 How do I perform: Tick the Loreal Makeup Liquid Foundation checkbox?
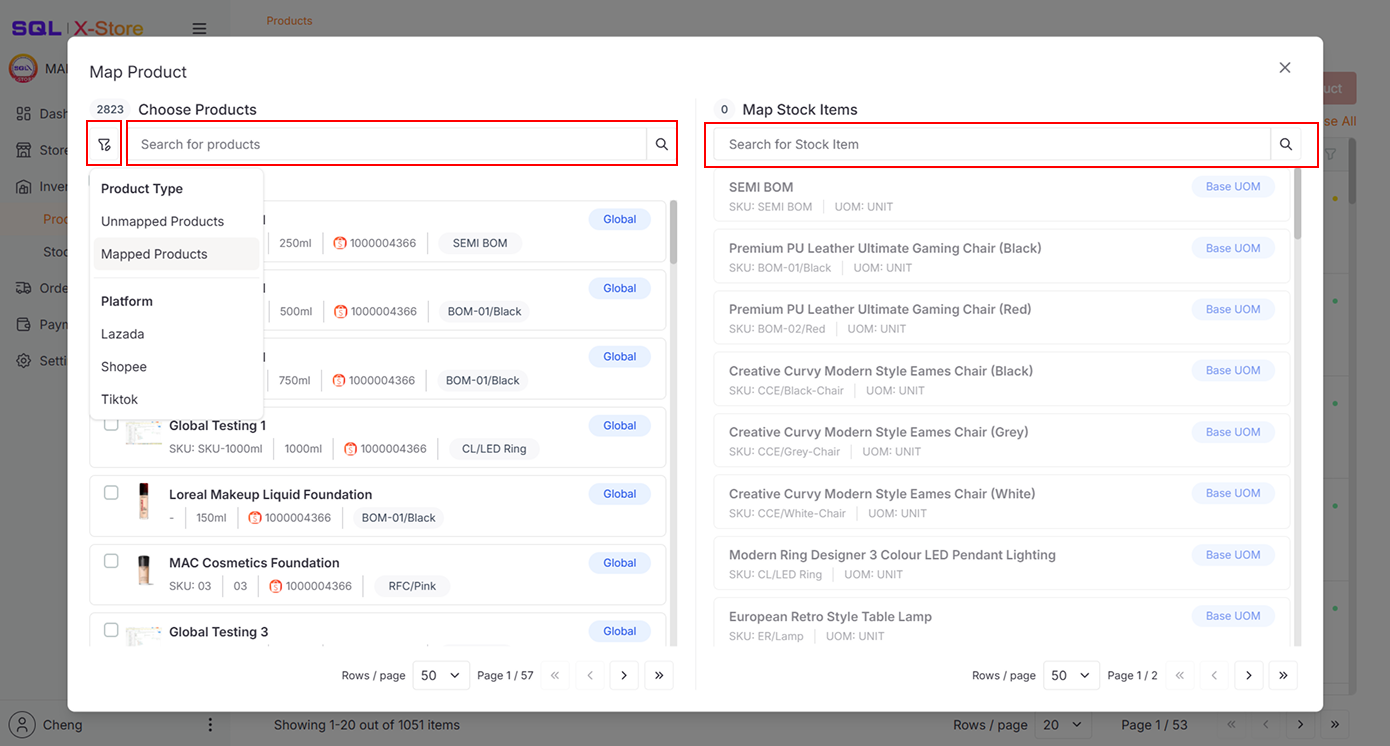coord(111,493)
